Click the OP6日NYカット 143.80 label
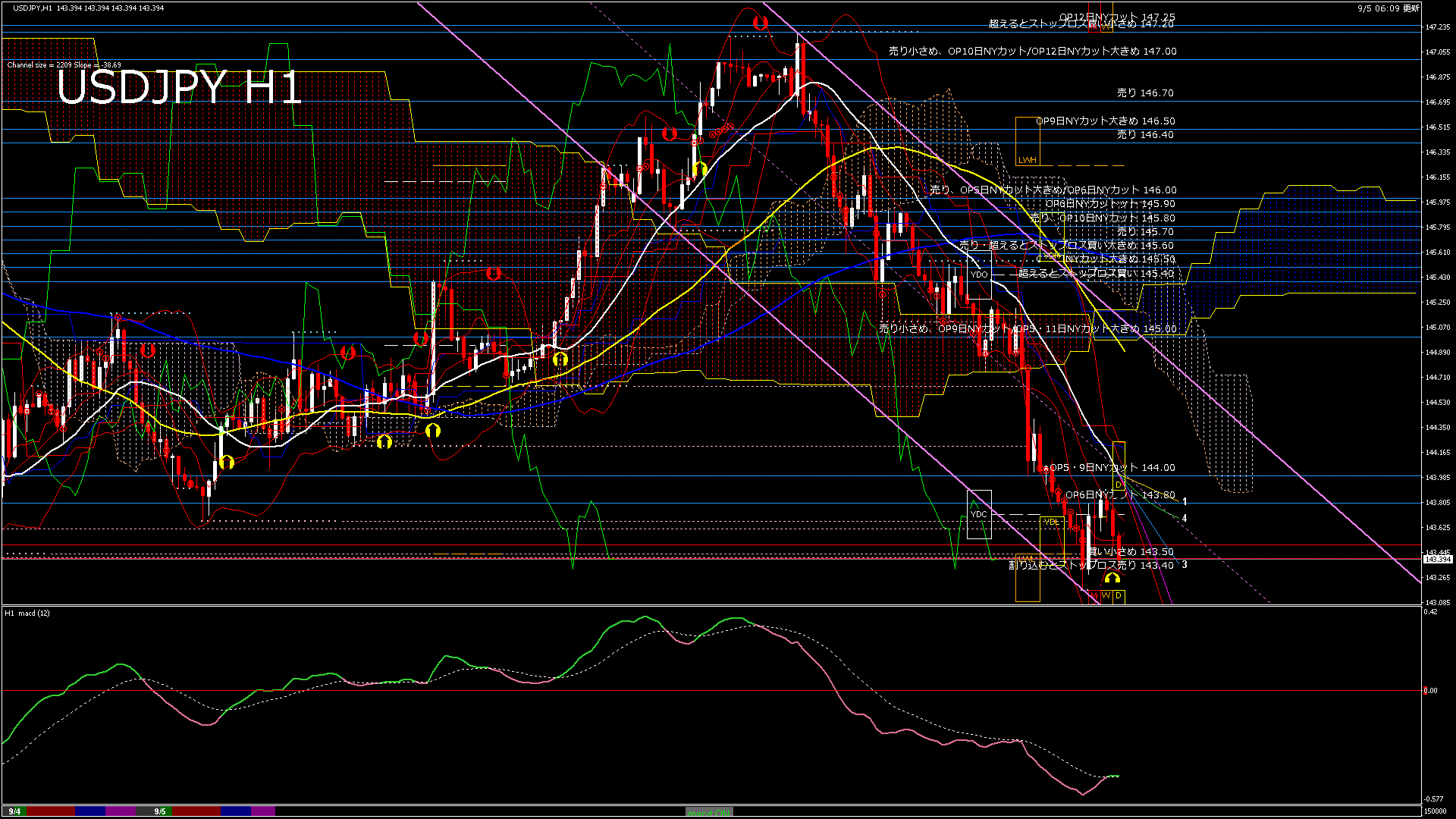 pos(1120,495)
